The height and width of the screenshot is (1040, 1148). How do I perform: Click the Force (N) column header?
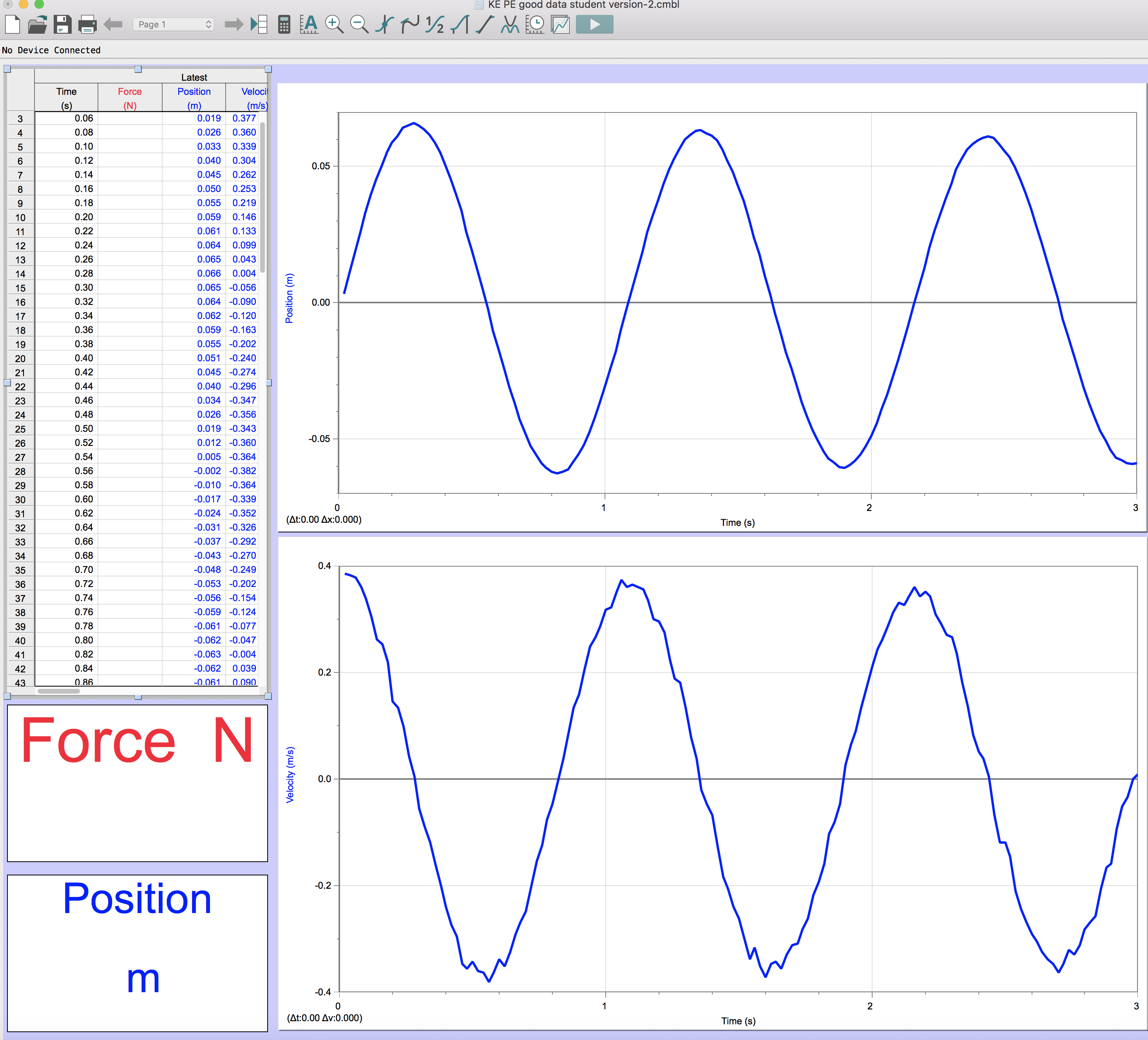point(130,98)
